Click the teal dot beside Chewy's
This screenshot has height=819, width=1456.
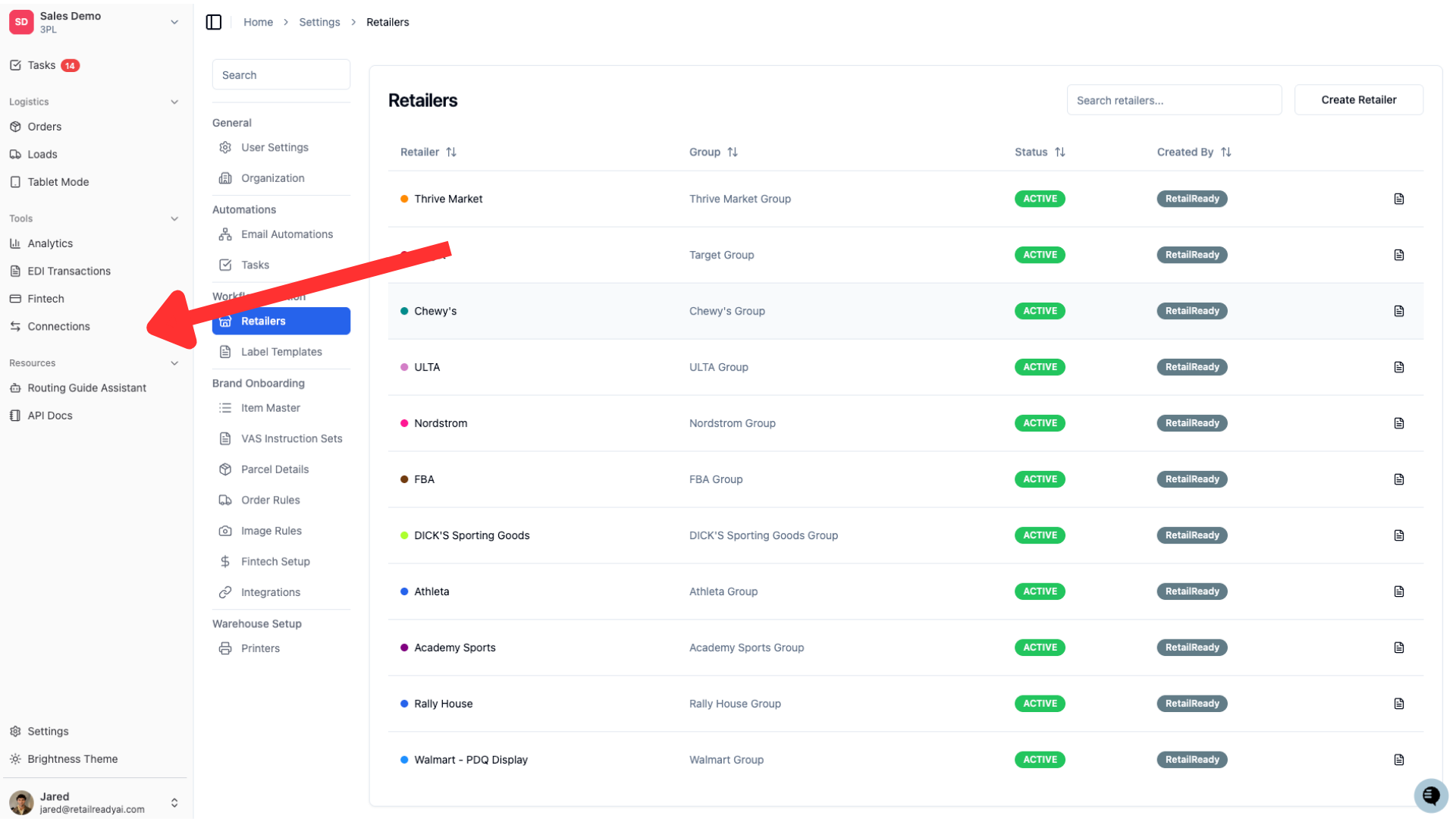coord(404,311)
